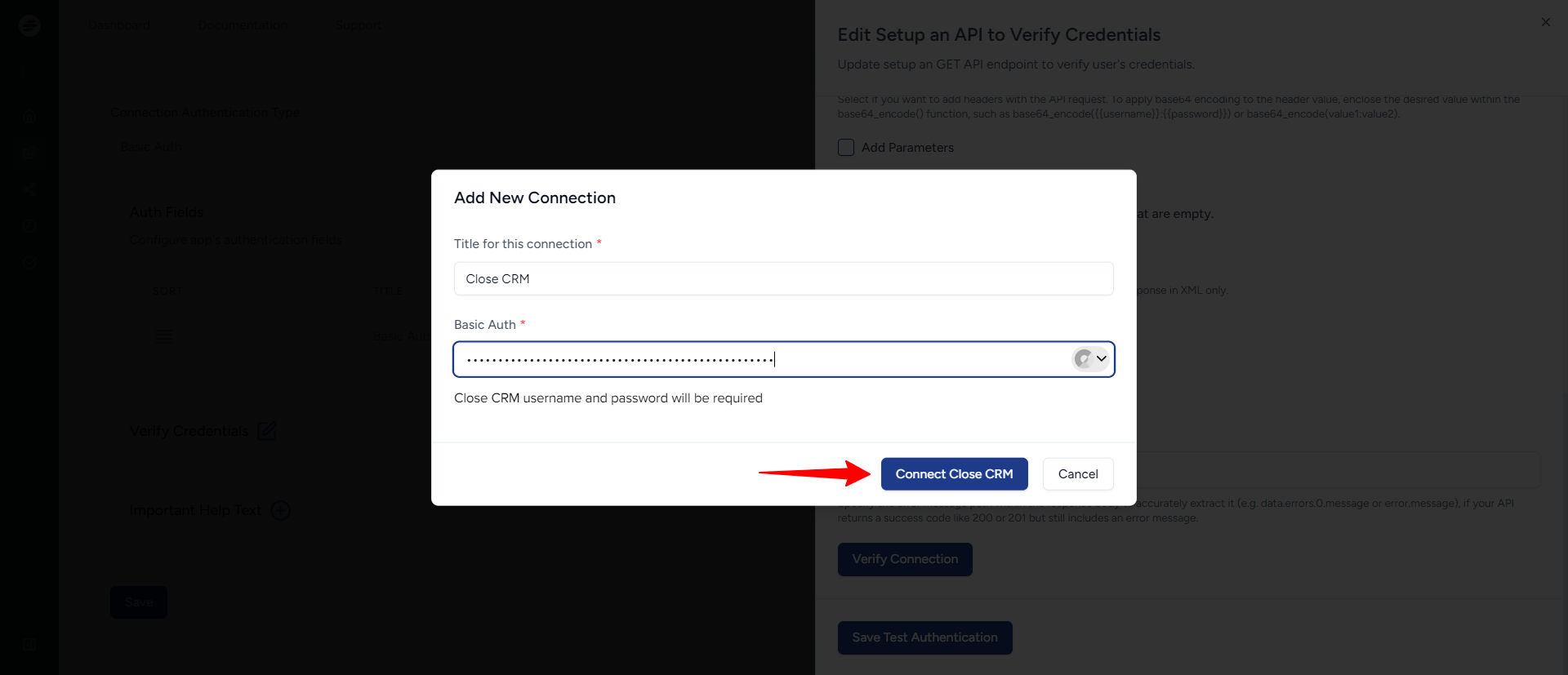Click the Verify Connection button
Viewport: 1568px width, 675px height.
905,559
